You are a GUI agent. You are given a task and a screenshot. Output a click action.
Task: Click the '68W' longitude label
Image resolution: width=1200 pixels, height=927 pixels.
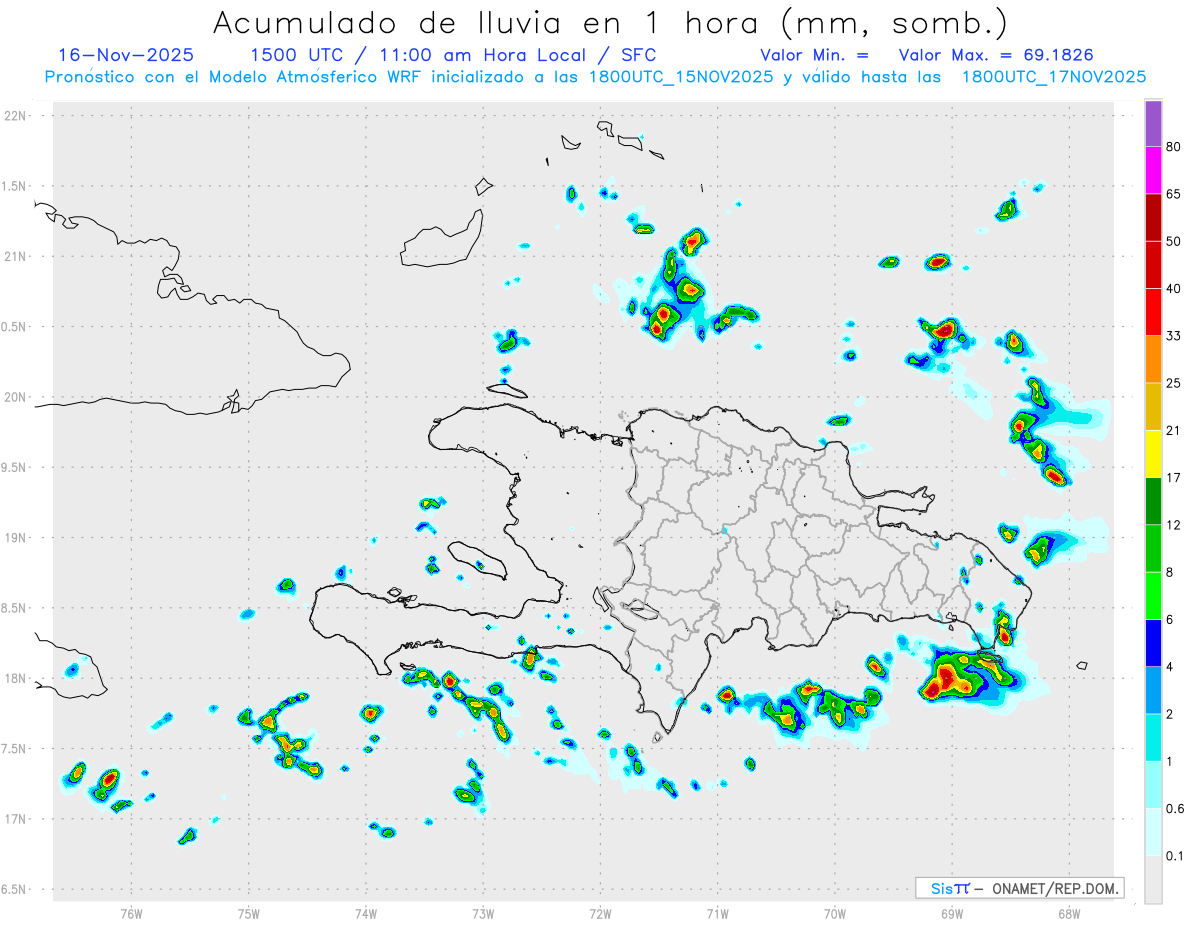[1069, 914]
